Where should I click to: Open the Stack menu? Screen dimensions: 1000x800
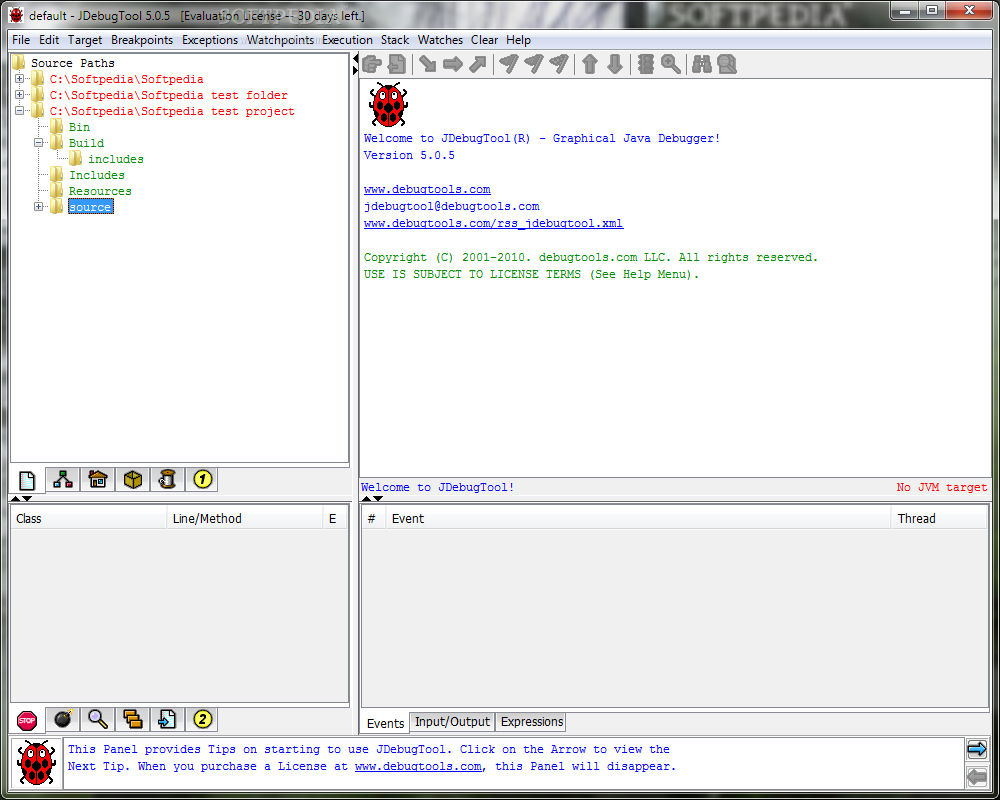click(395, 40)
